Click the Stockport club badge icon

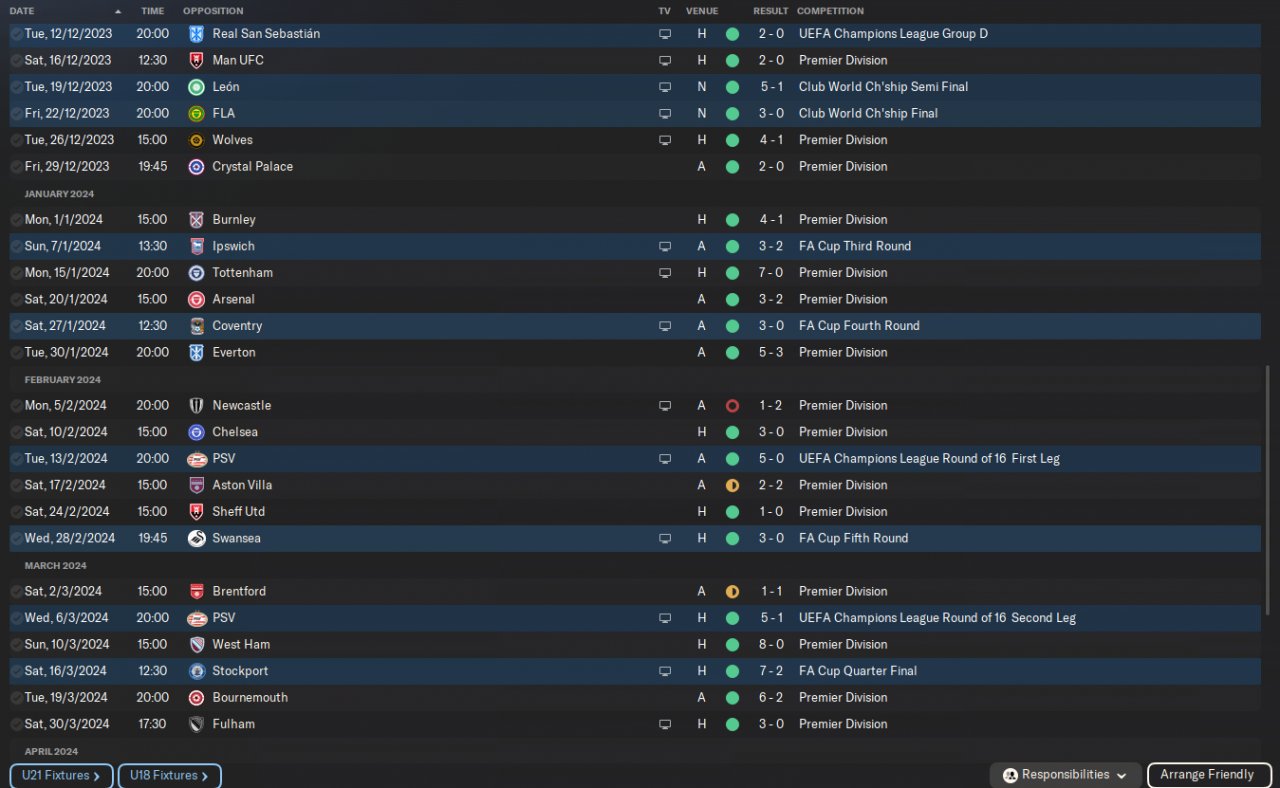click(196, 671)
